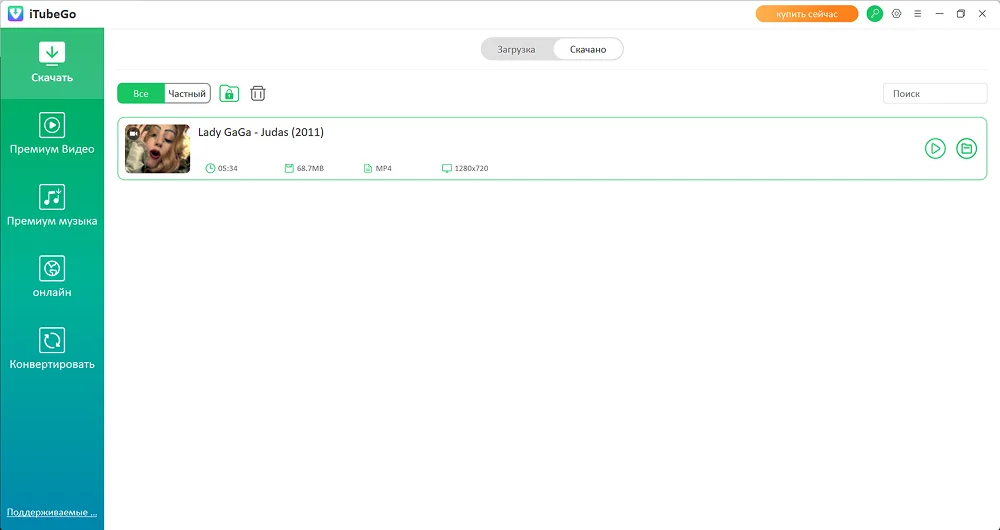
Task: Open the Премиум музыка section
Action: point(52,197)
